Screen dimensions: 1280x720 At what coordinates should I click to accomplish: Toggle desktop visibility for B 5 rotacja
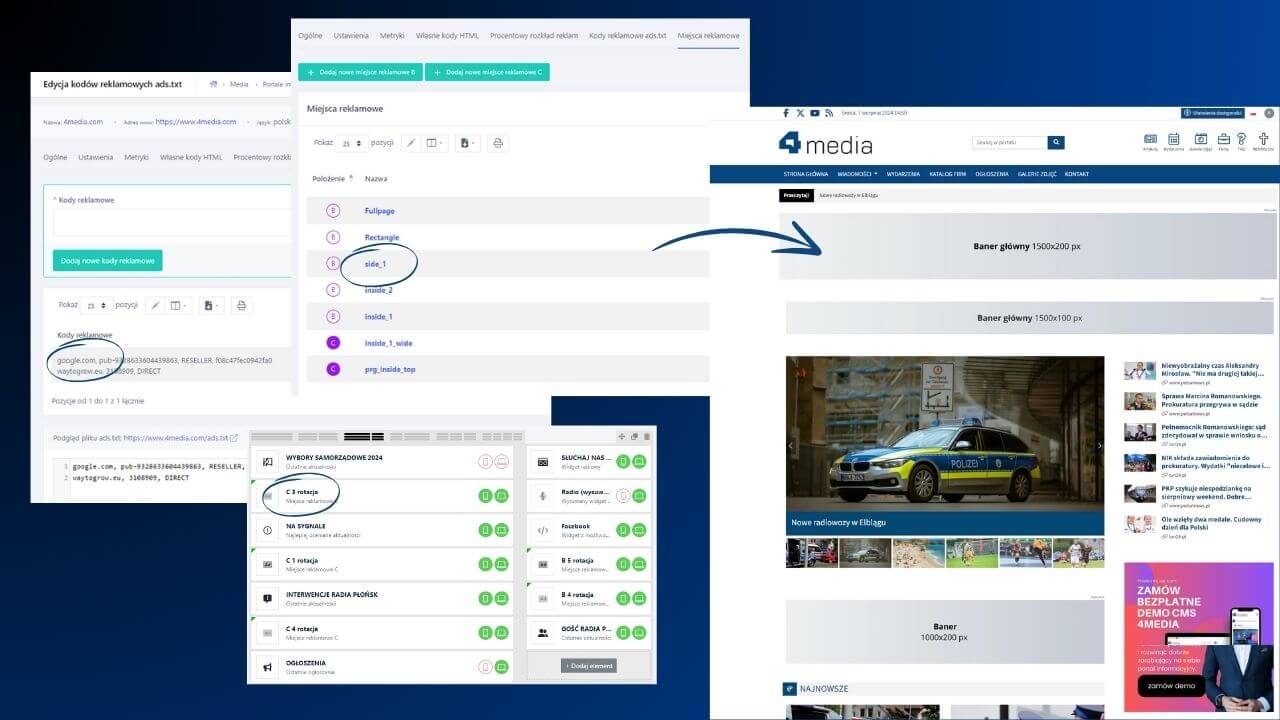click(x=639, y=564)
